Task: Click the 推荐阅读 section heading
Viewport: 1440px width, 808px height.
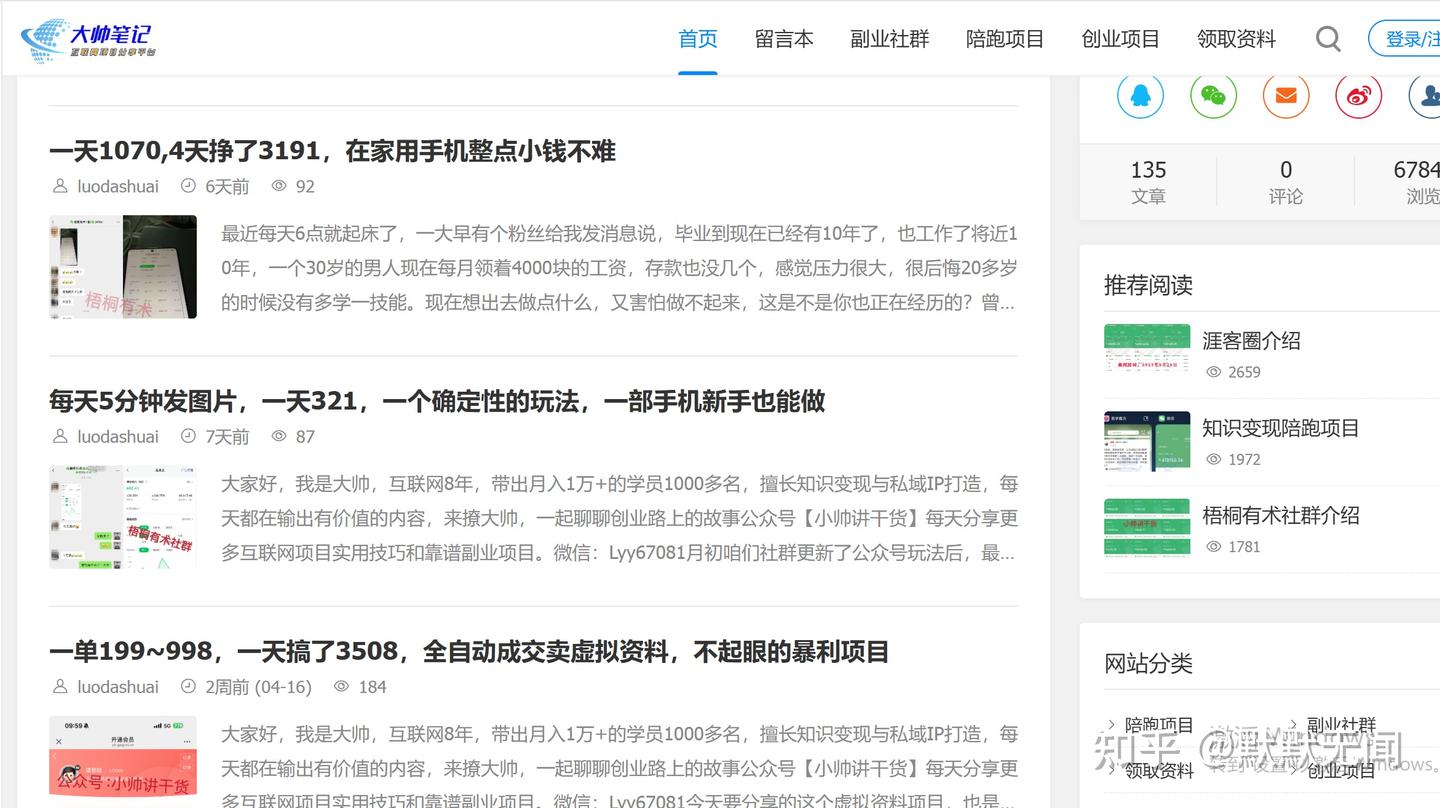Action: (1148, 285)
